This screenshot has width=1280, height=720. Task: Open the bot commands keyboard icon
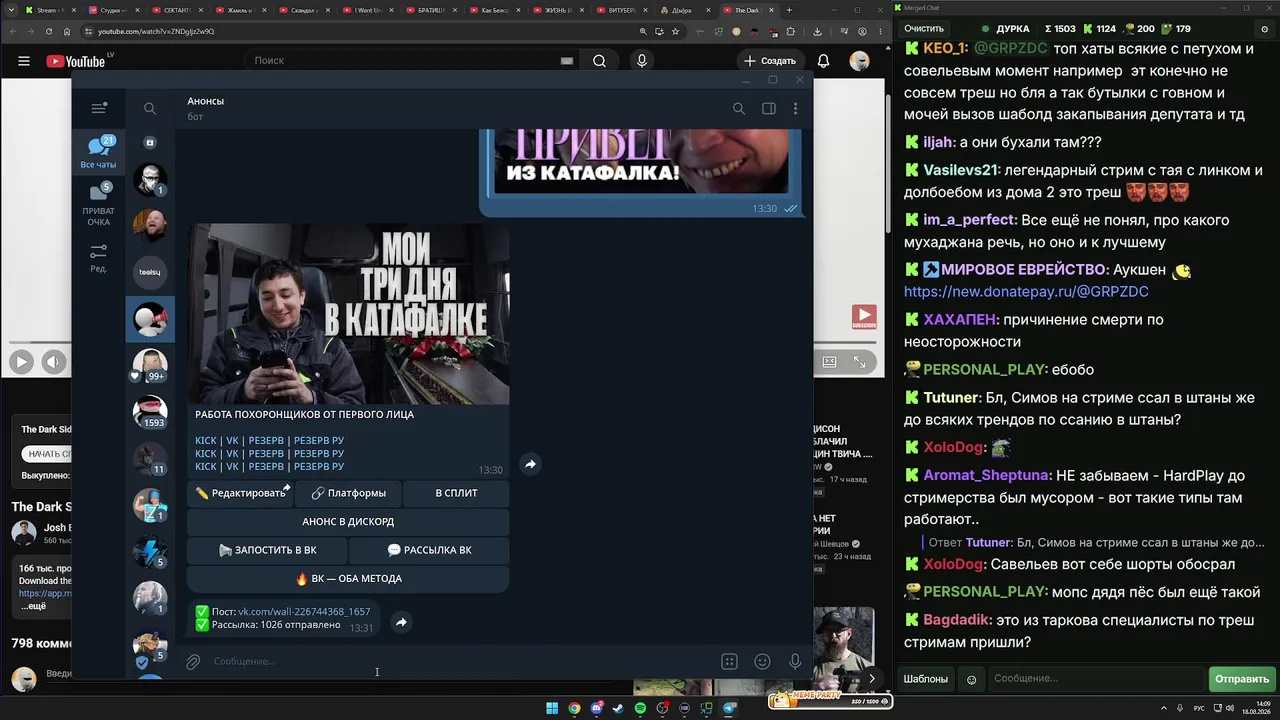click(x=729, y=661)
